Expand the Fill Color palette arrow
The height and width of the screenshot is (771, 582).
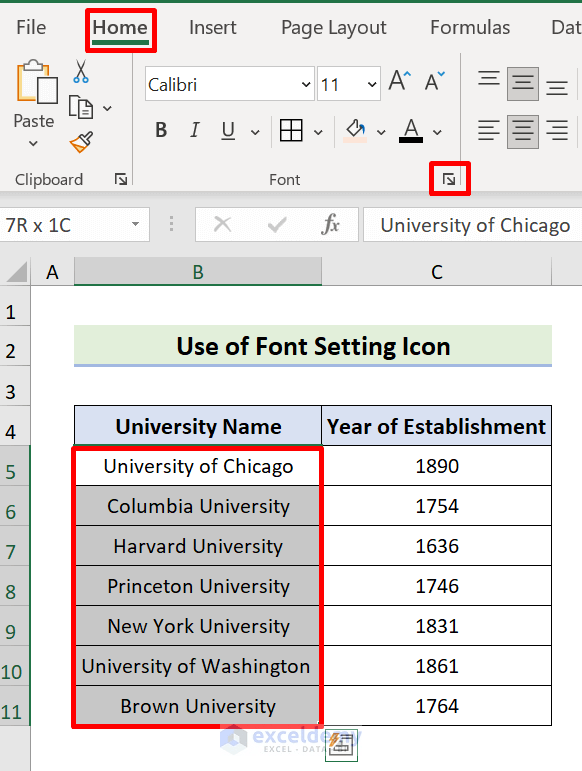pos(381,132)
